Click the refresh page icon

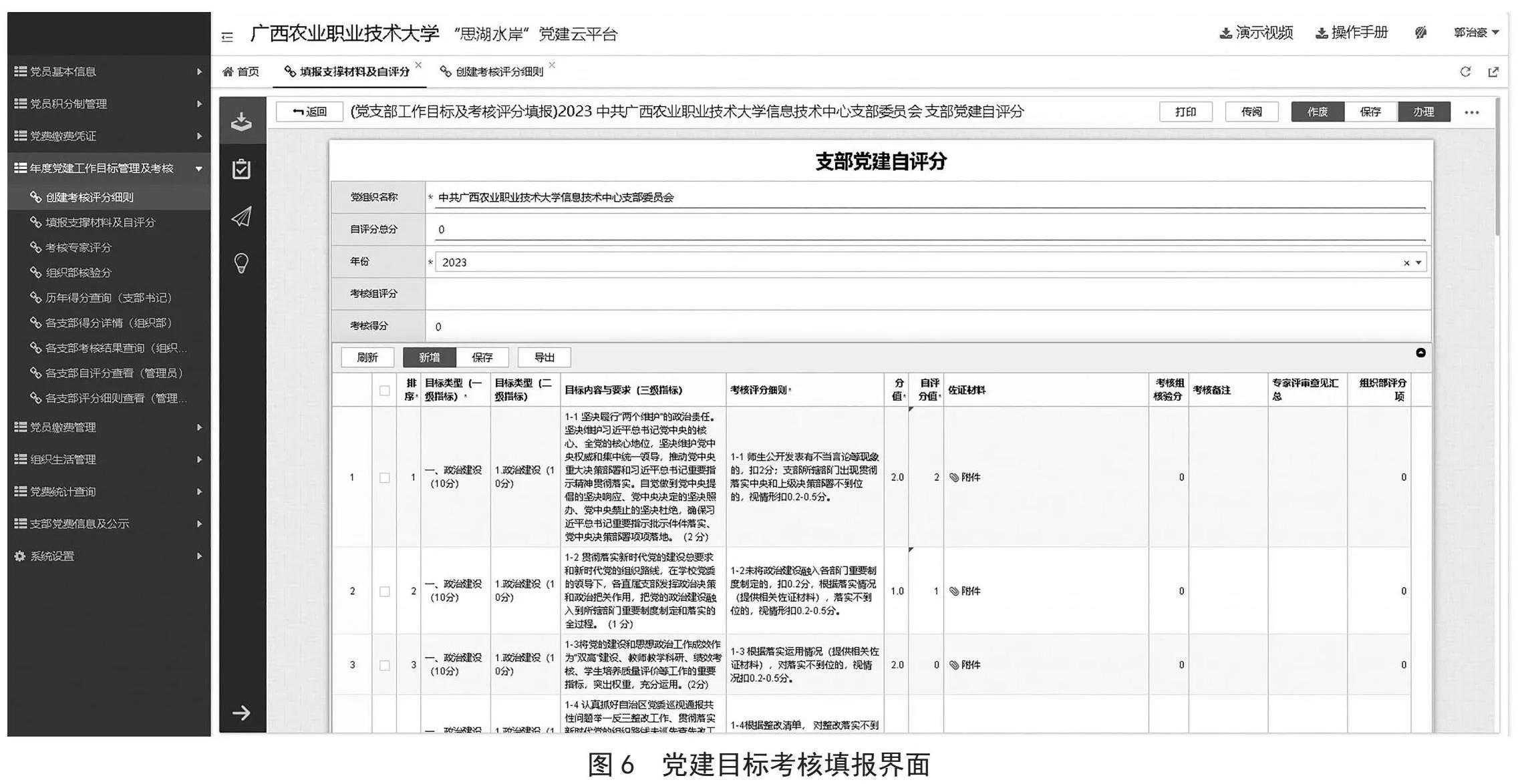1465,71
